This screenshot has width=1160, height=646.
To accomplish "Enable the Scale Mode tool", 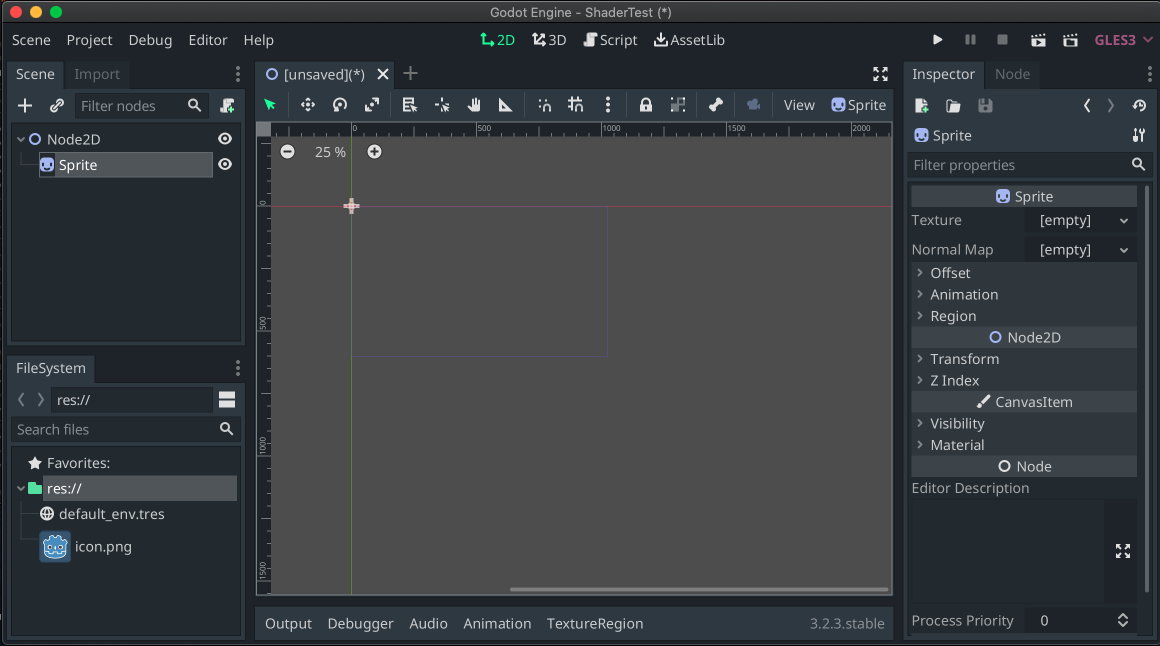I will (x=373, y=104).
